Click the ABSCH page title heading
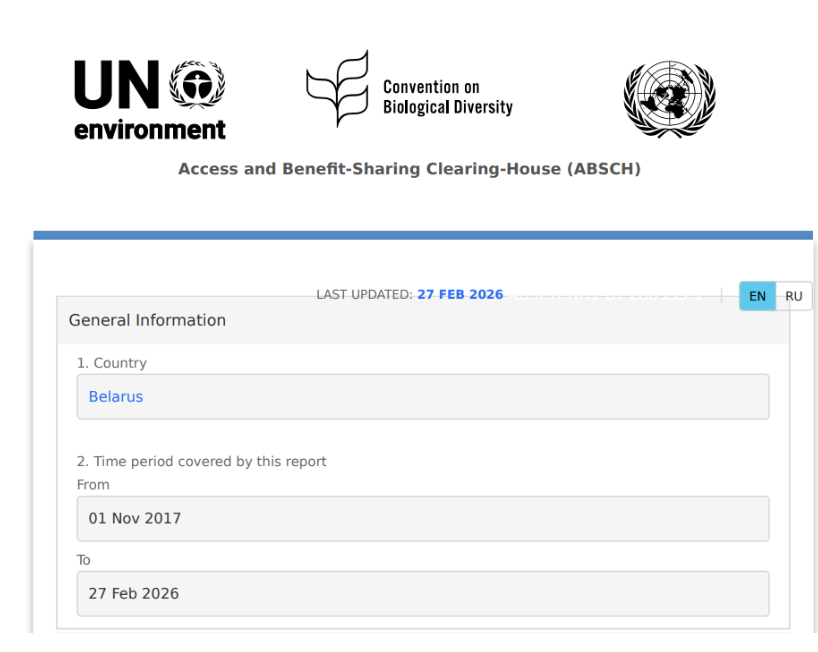This screenshot has width=818, height=652. pyautogui.click(x=409, y=169)
